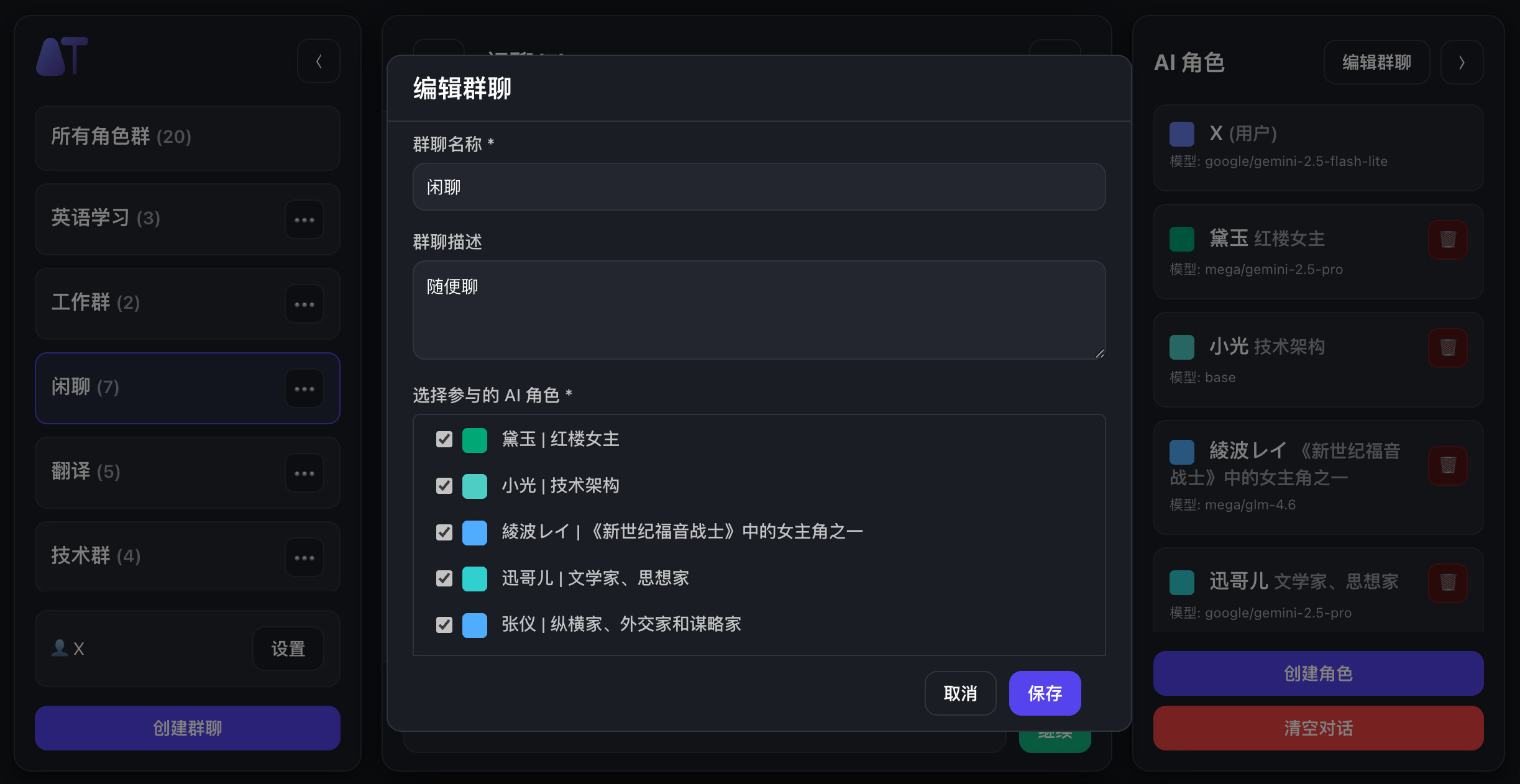Focus the 群聊名称 input field
This screenshot has height=784, width=1520.
(759, 187)
